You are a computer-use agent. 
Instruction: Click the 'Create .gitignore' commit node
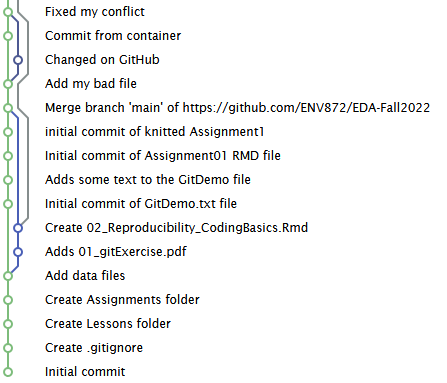tap(8, 348)
